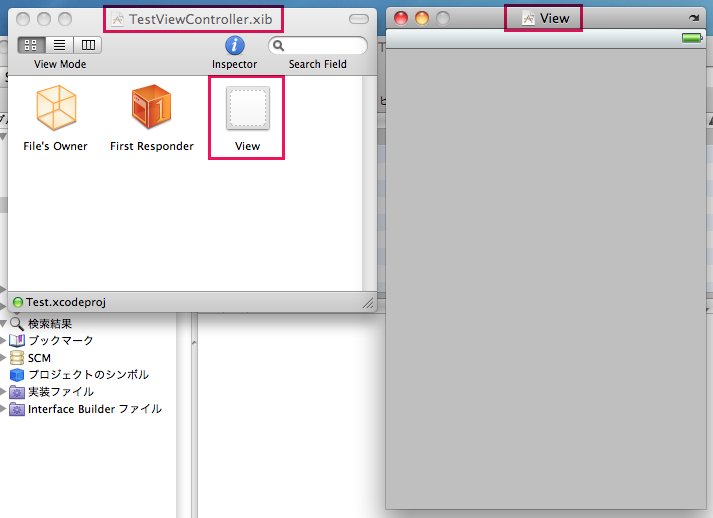This screenshot has width=713, height=518.
Task: Click the gray canvas of View window
Action: pyautogui.click(x=546, y=279)
